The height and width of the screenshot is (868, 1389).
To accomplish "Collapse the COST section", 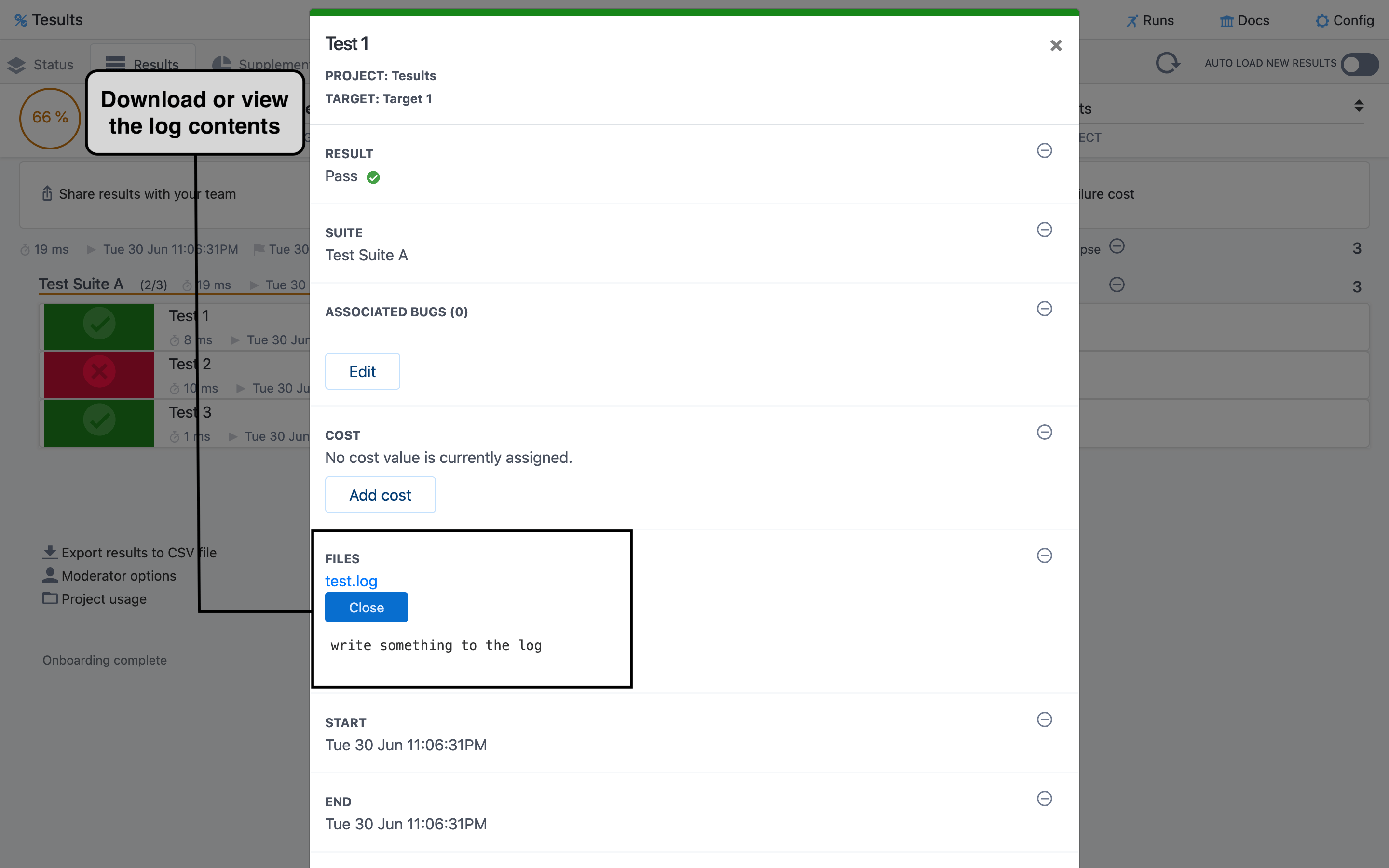I will [1044, 432].
